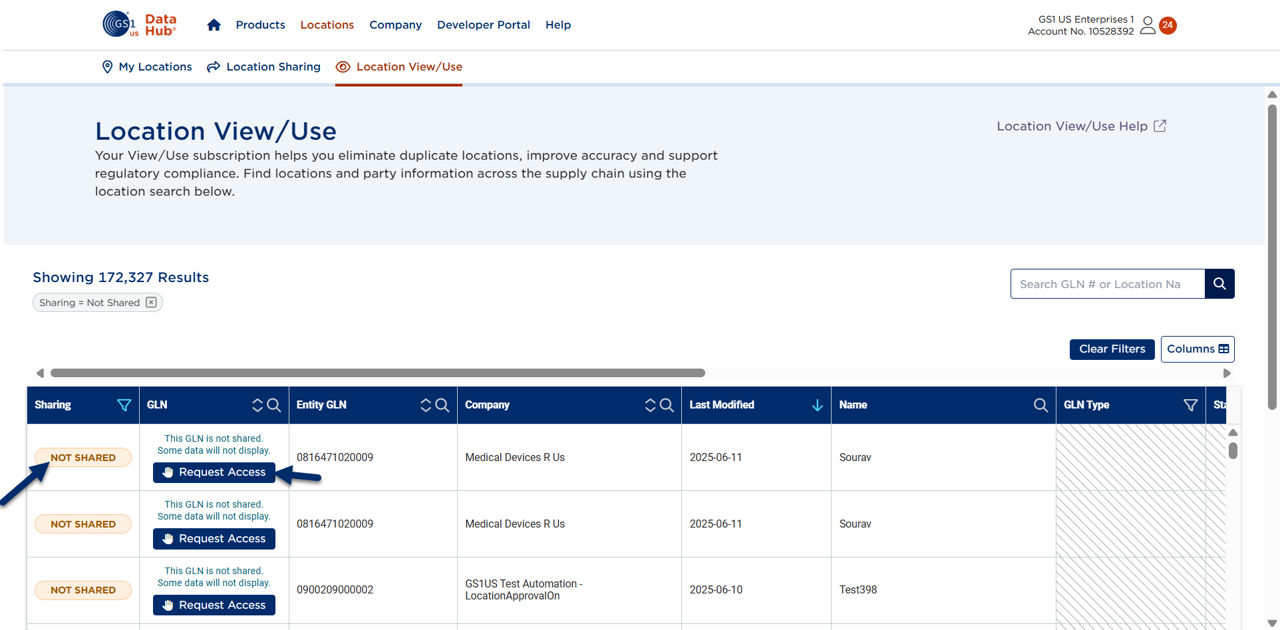
Task: Select the date 2025-06-10
Action: click(716, 590)
